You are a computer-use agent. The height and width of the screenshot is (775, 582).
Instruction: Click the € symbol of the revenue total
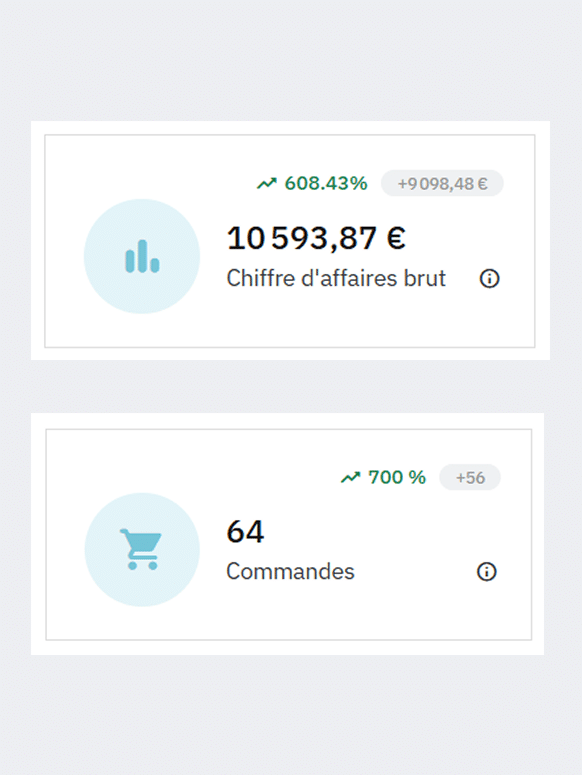pos(396,238)
